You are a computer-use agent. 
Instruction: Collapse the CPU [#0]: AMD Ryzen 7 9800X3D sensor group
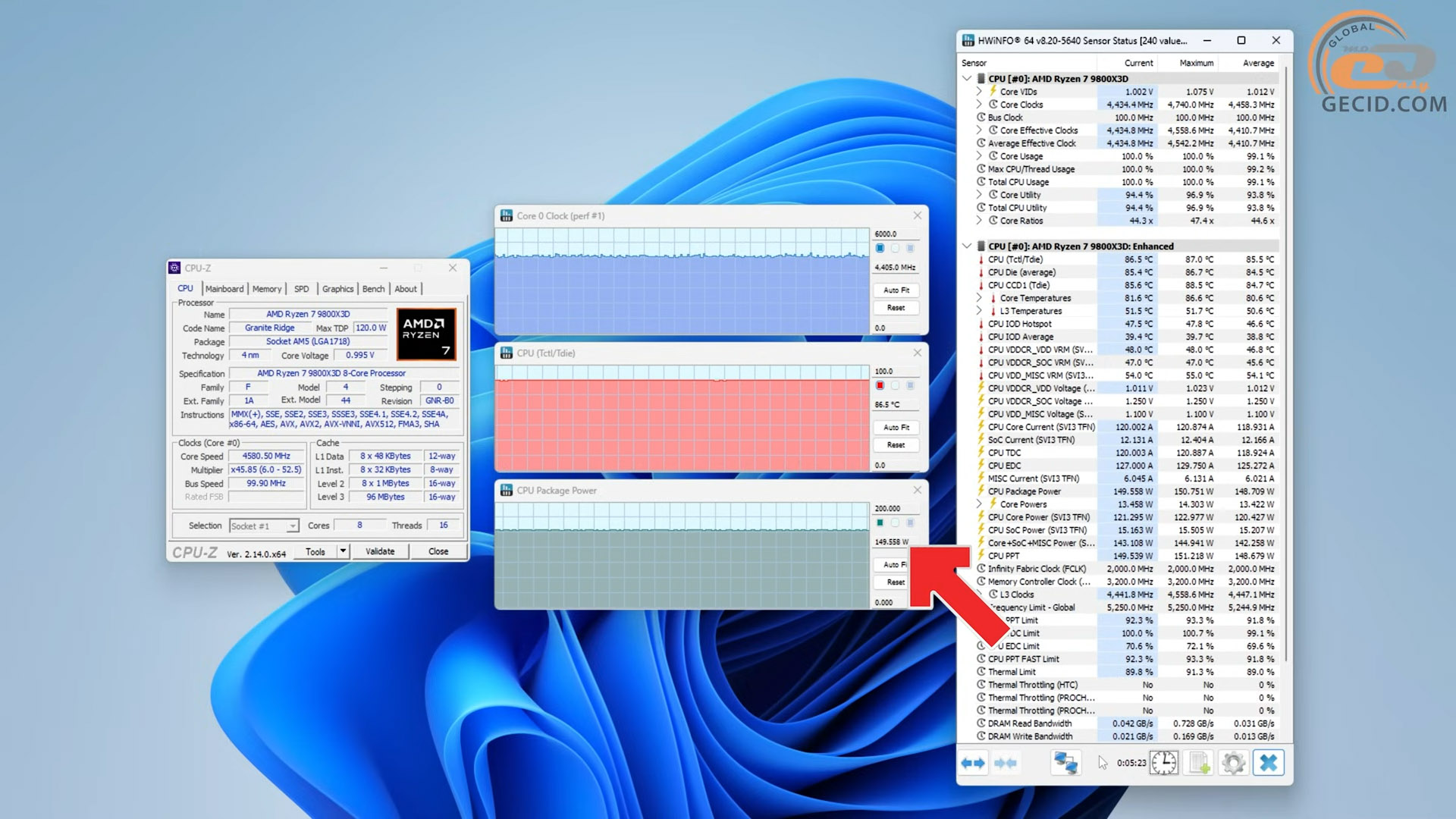click(x=967, y=79)
